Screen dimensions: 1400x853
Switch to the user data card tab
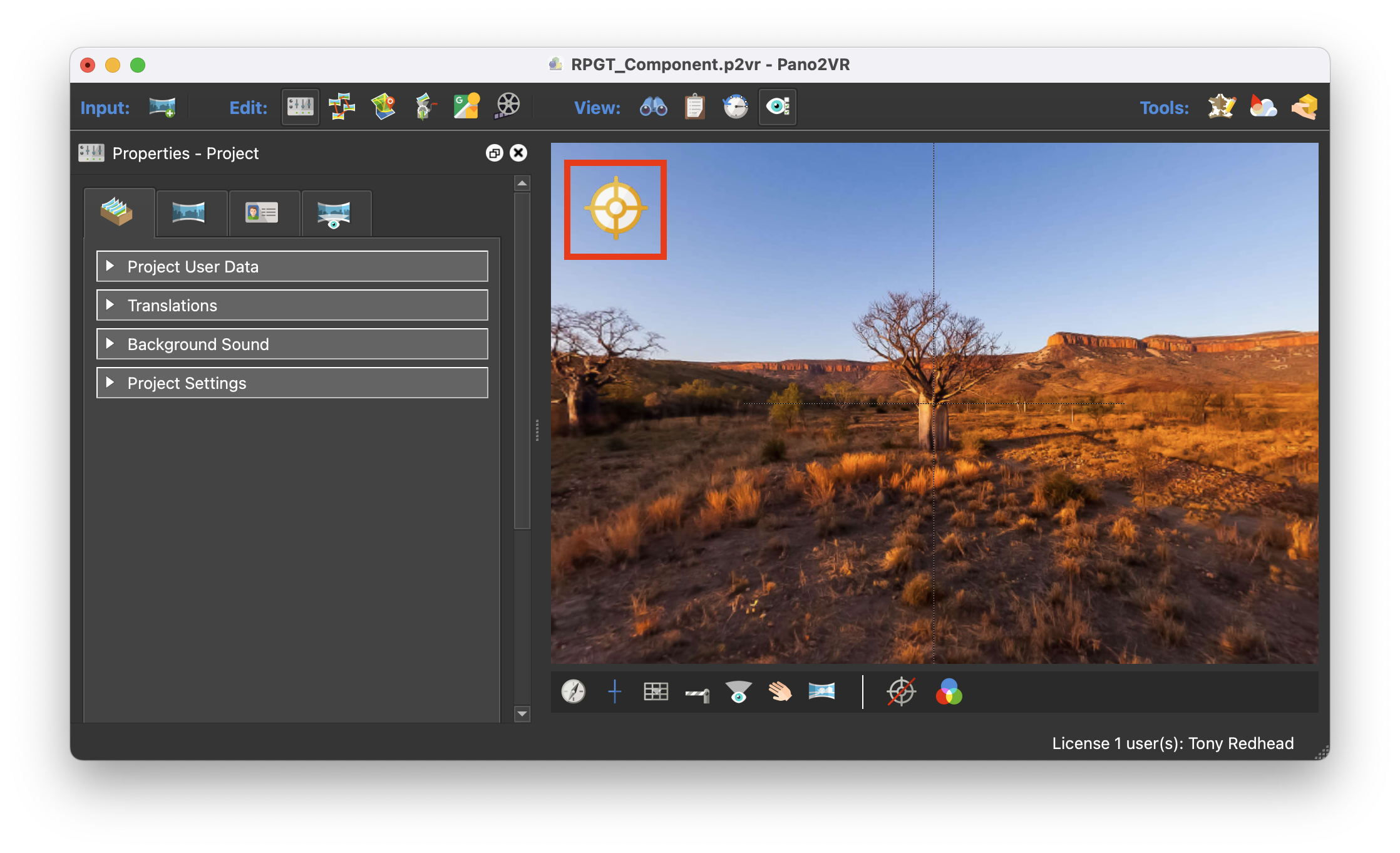262,213
